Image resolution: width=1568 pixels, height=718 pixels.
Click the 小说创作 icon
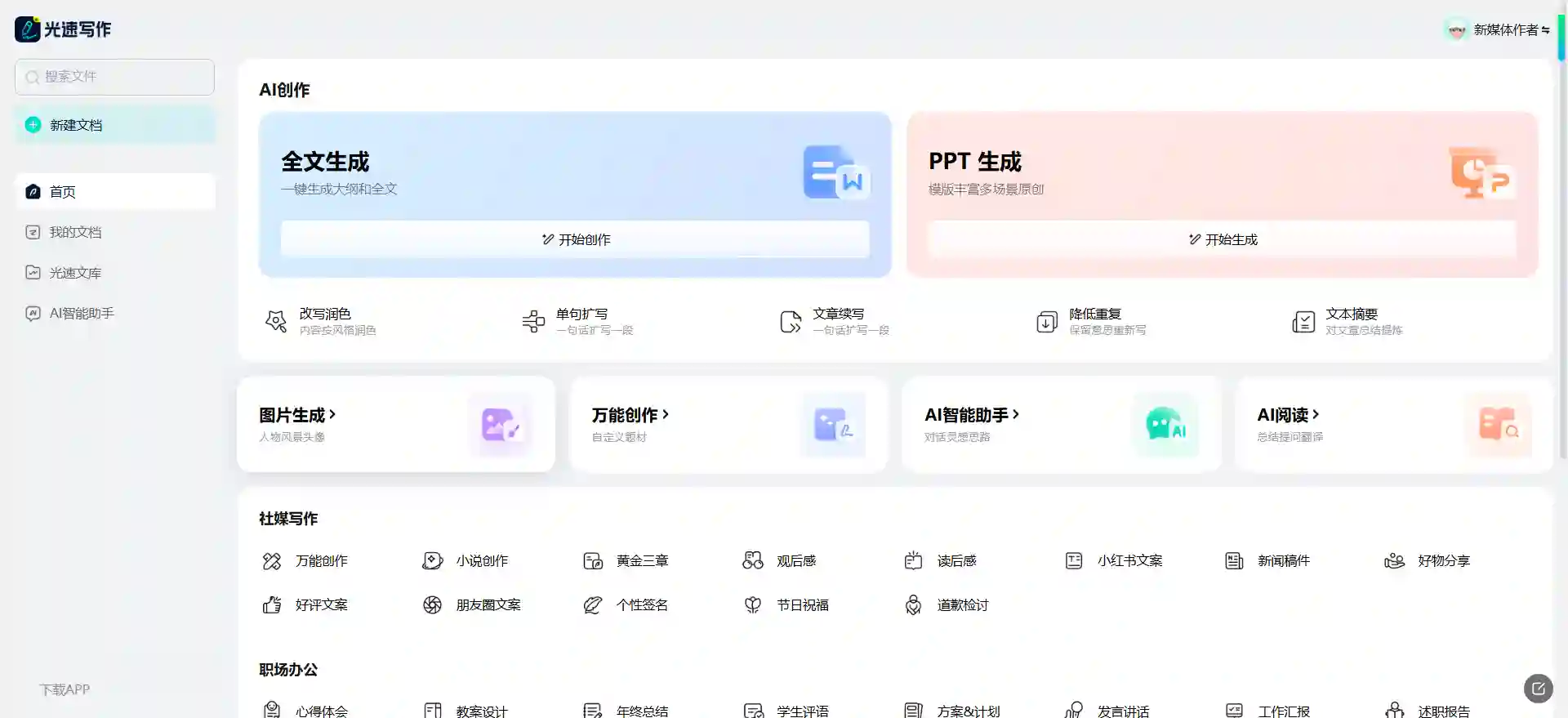[432, 560]
